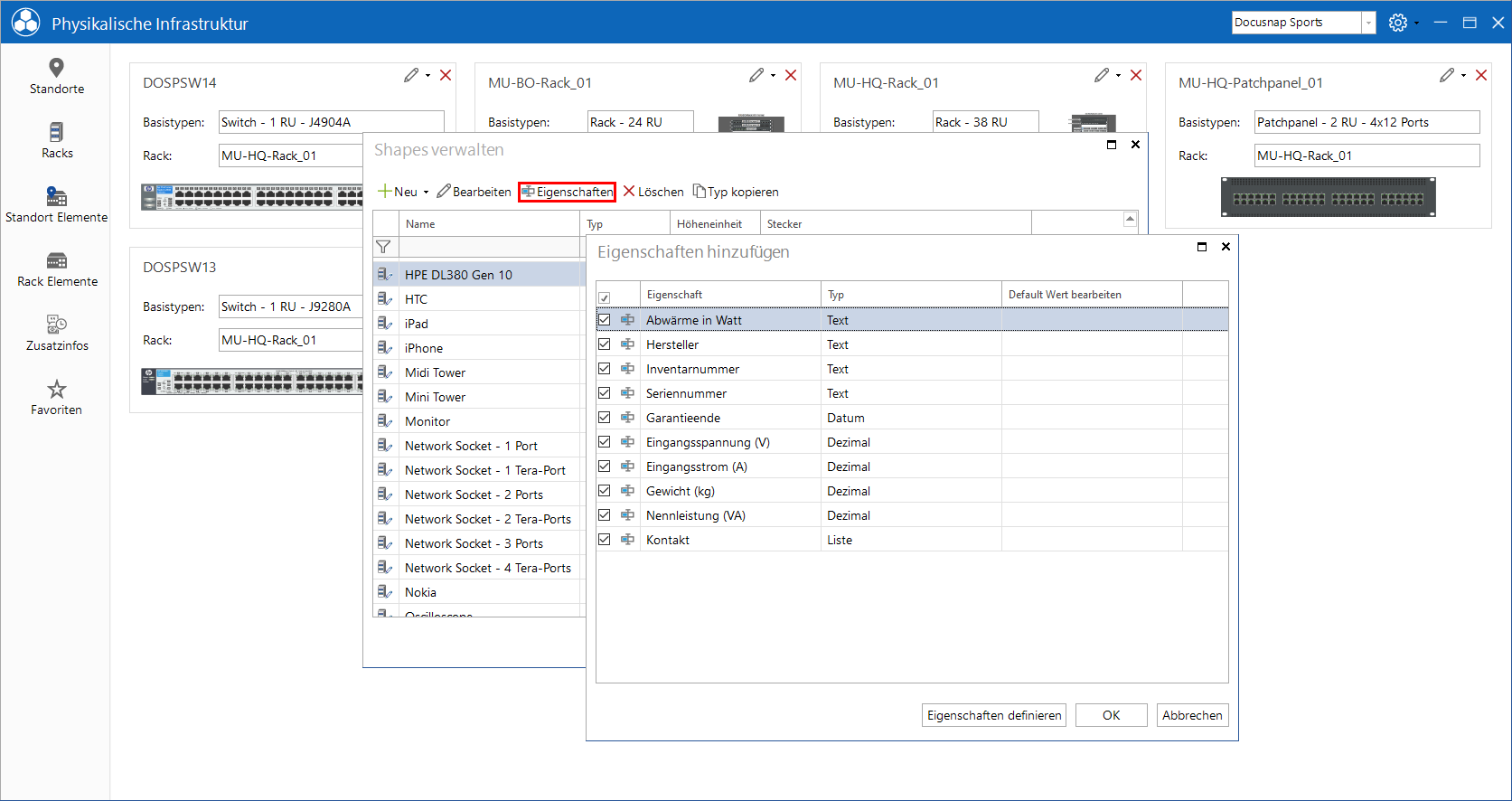1512x801 pixels.
Task: Open Zusatzinfos section
Action: [56, 334]
